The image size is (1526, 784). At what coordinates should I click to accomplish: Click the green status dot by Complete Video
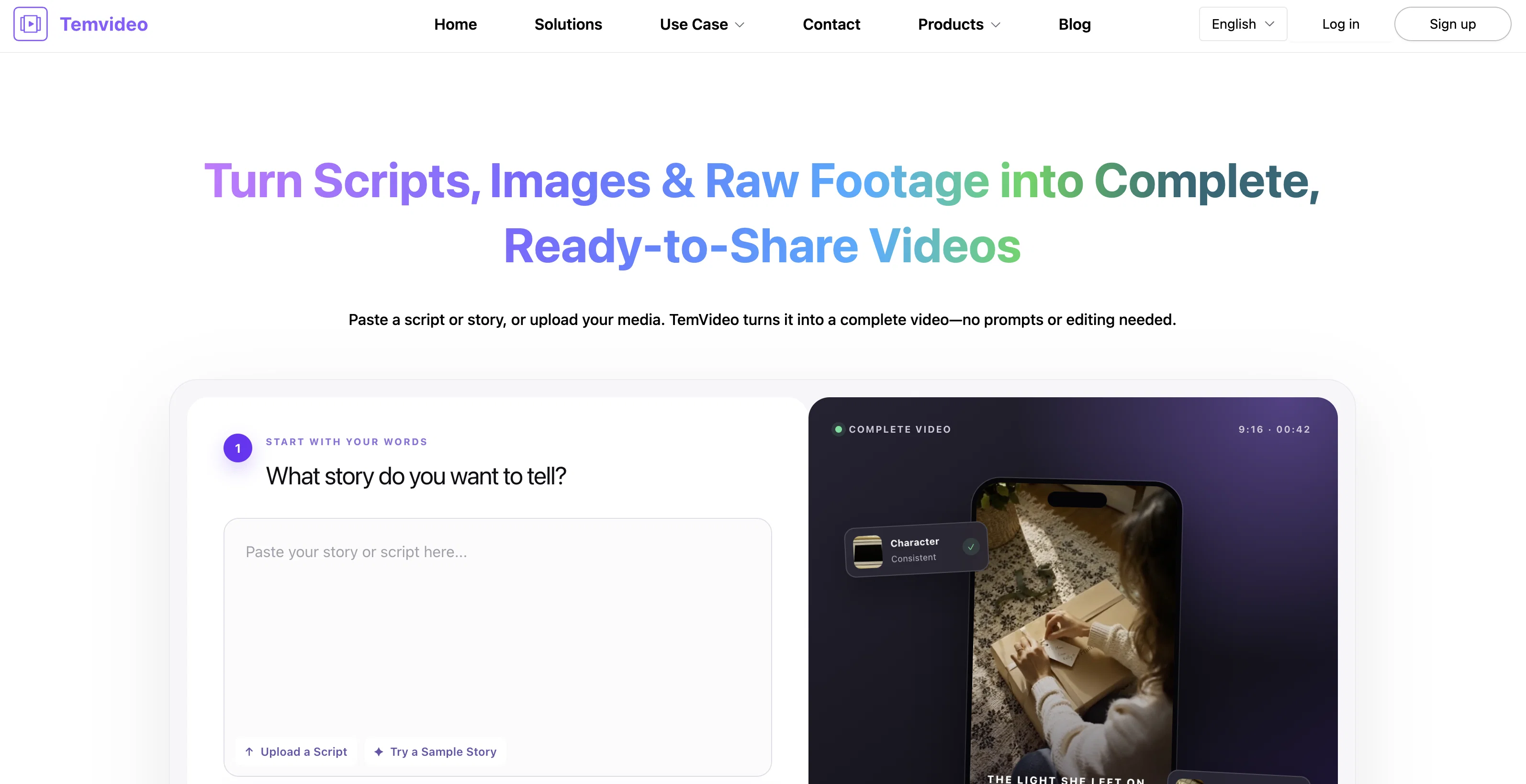(838, 429)
